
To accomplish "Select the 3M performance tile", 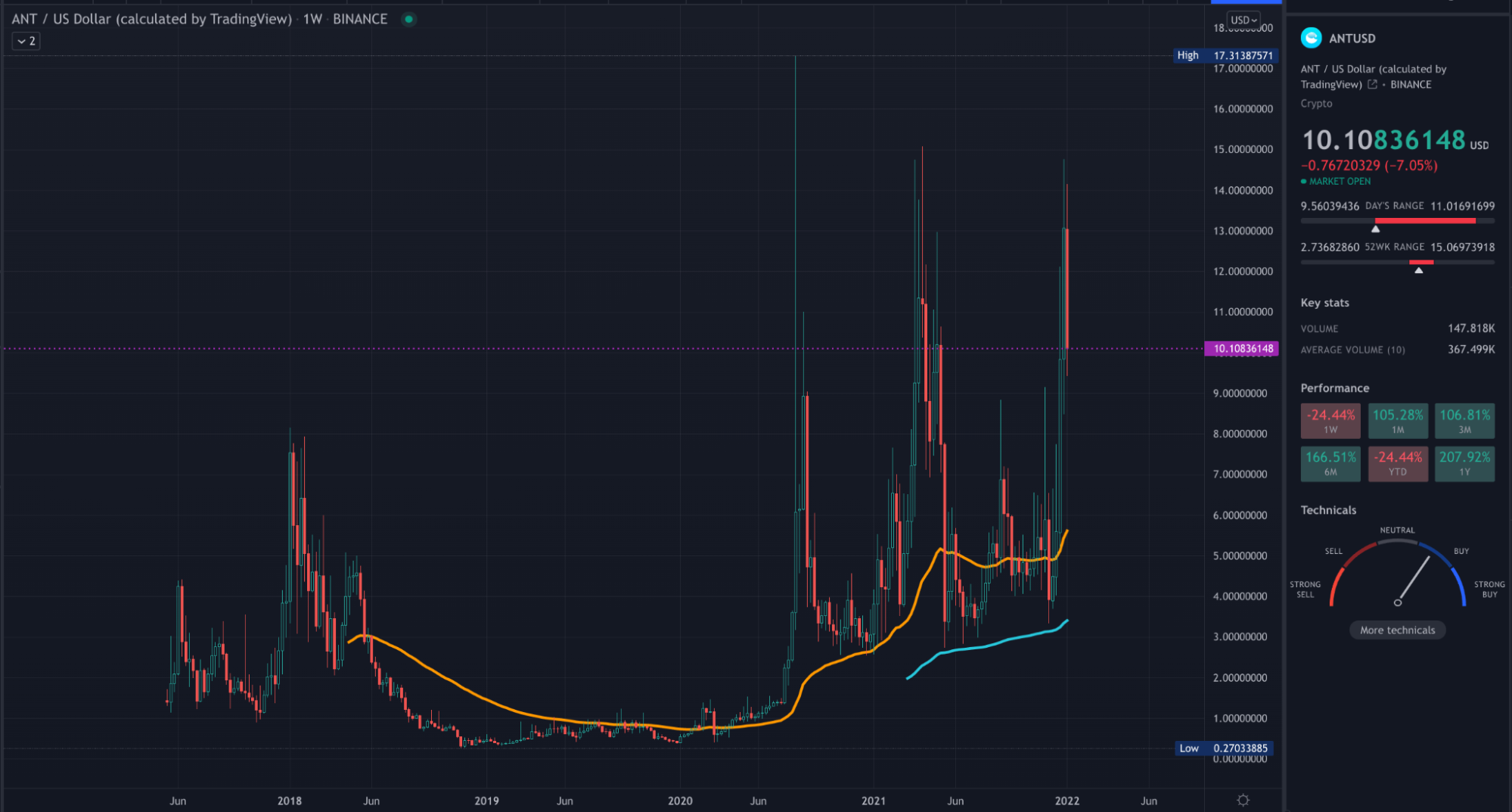I will [x=1464, y=421].
